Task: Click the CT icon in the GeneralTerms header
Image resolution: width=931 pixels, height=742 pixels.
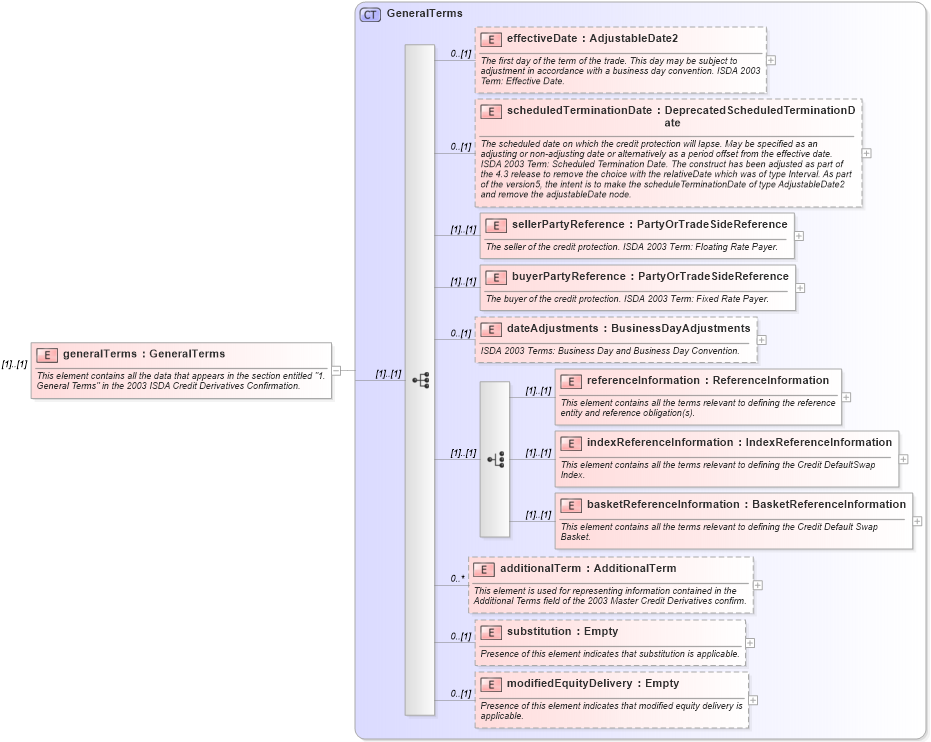Action: pyautogui.click(x=369, y=13)
